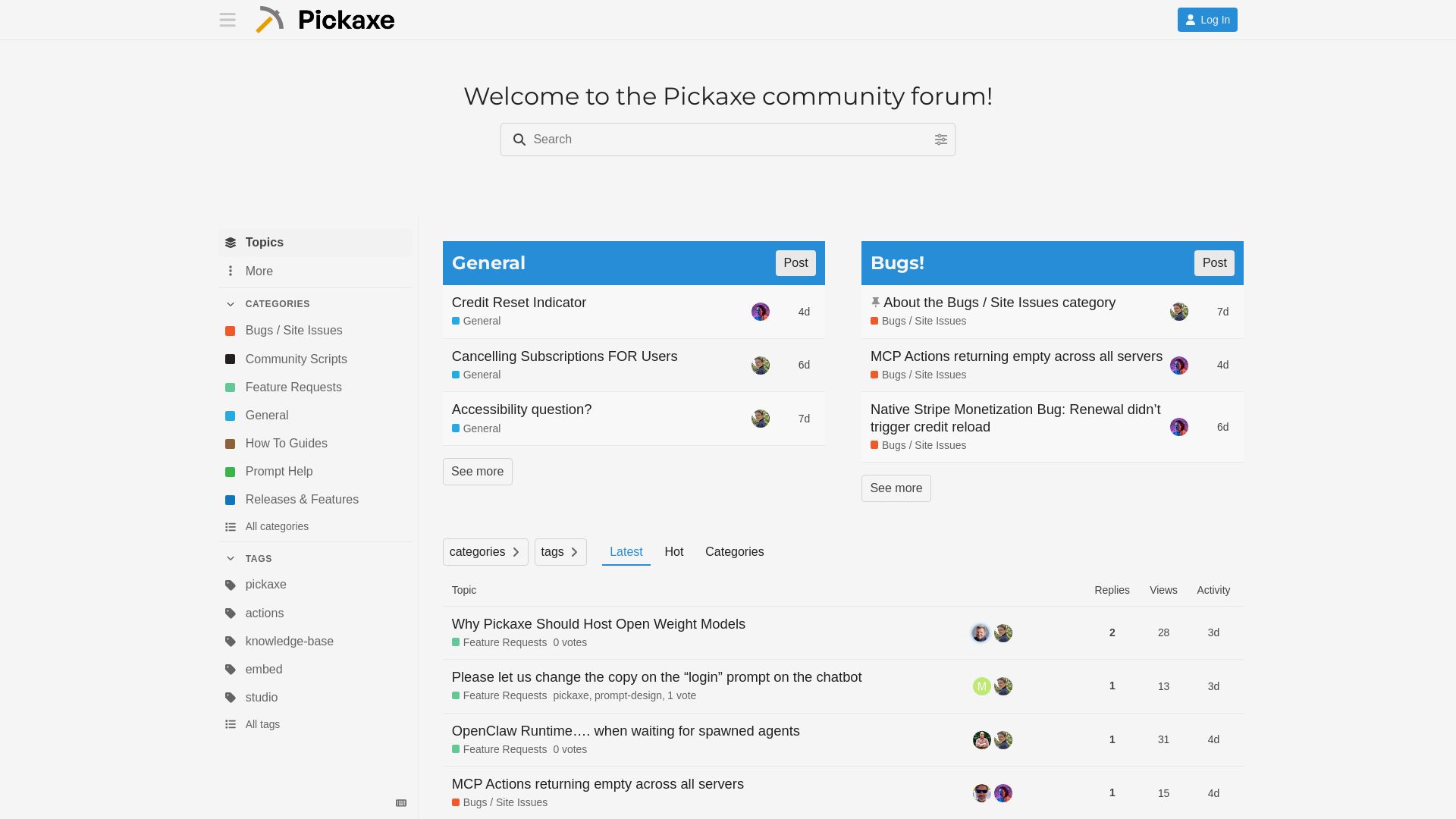This screenshot has height=819, width=1456.
Task: Click avatar on Bugs! panel MCP Actions row
Action: (x=1179, y=366)
